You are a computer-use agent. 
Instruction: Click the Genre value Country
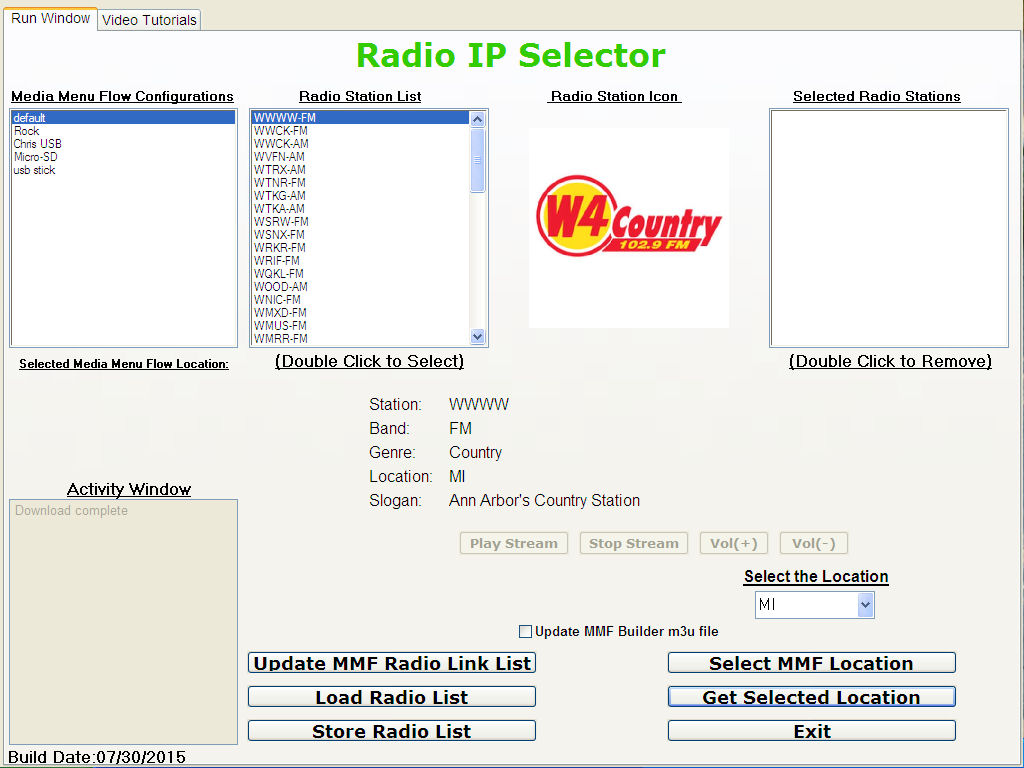coord(475,453)
